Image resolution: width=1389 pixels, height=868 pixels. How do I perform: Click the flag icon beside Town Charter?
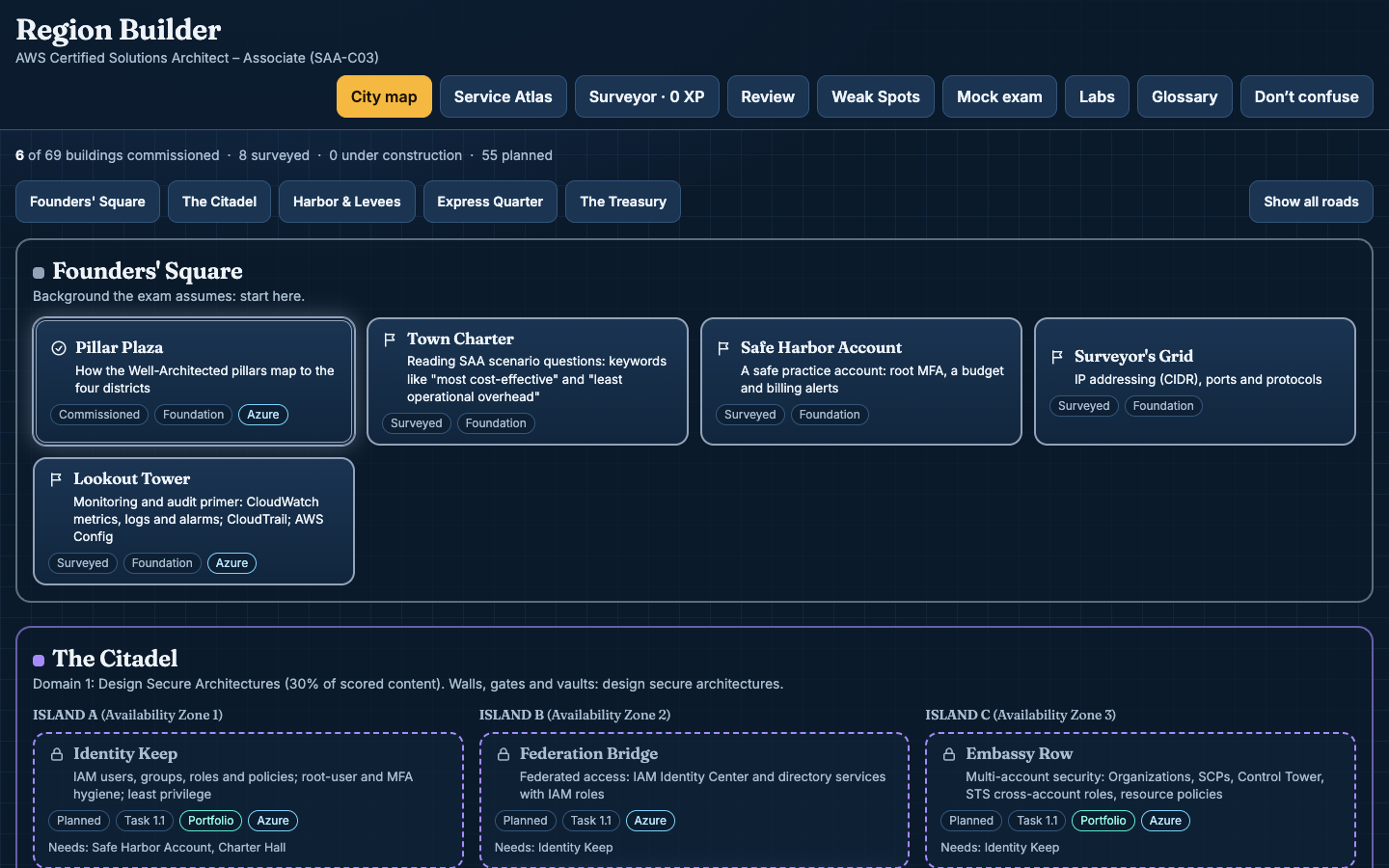[x=390, y=339]
